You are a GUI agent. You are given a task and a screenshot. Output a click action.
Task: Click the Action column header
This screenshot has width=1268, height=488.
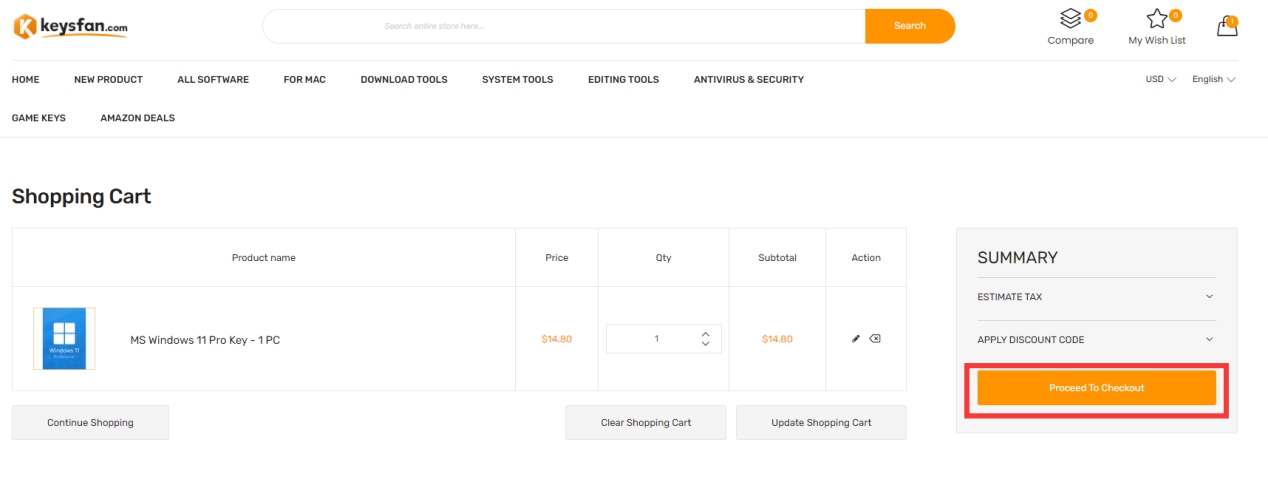coord(866,258)
